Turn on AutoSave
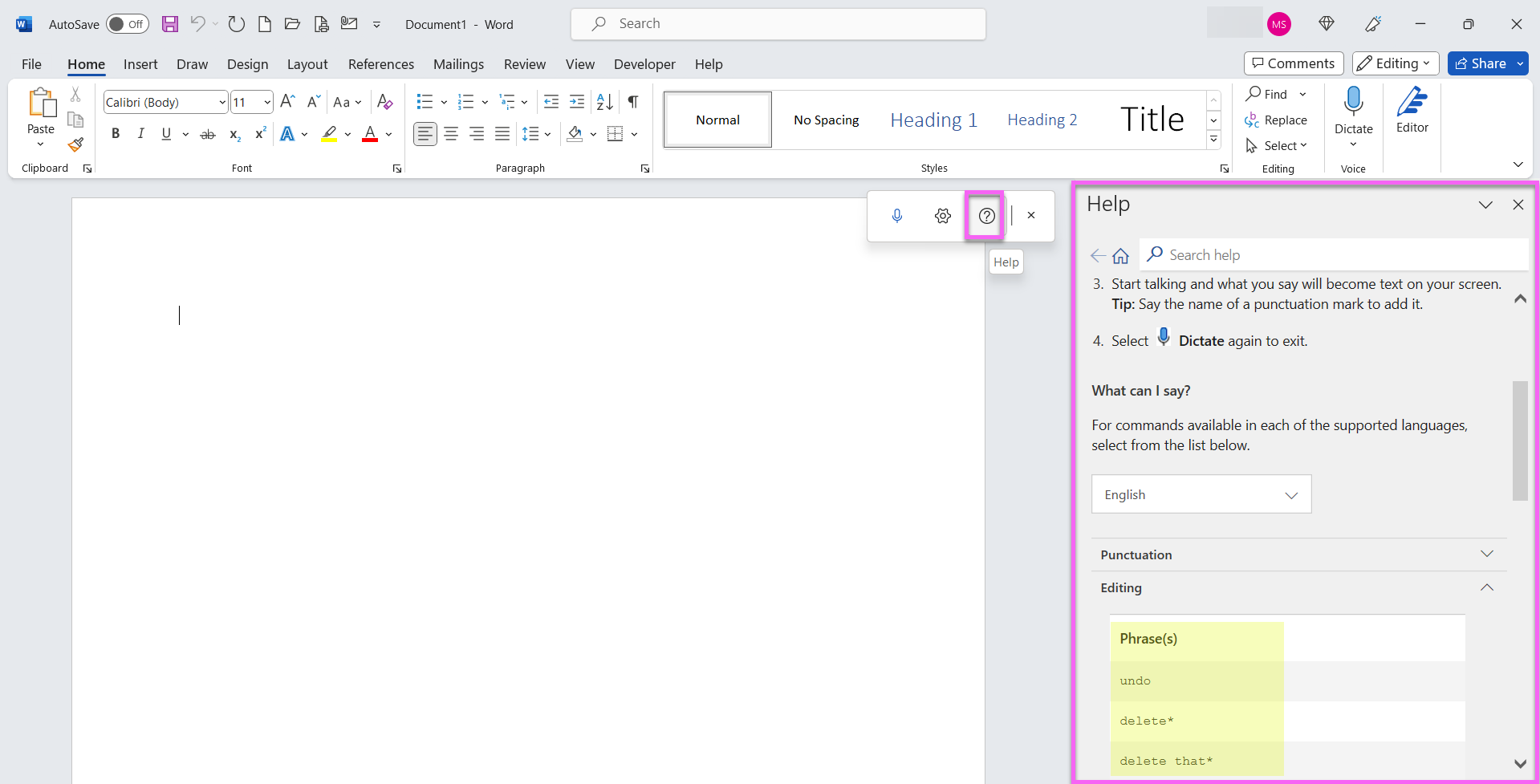Image resolution: width=1540 pixels, height=784 pixels. [x=127, y=24]
